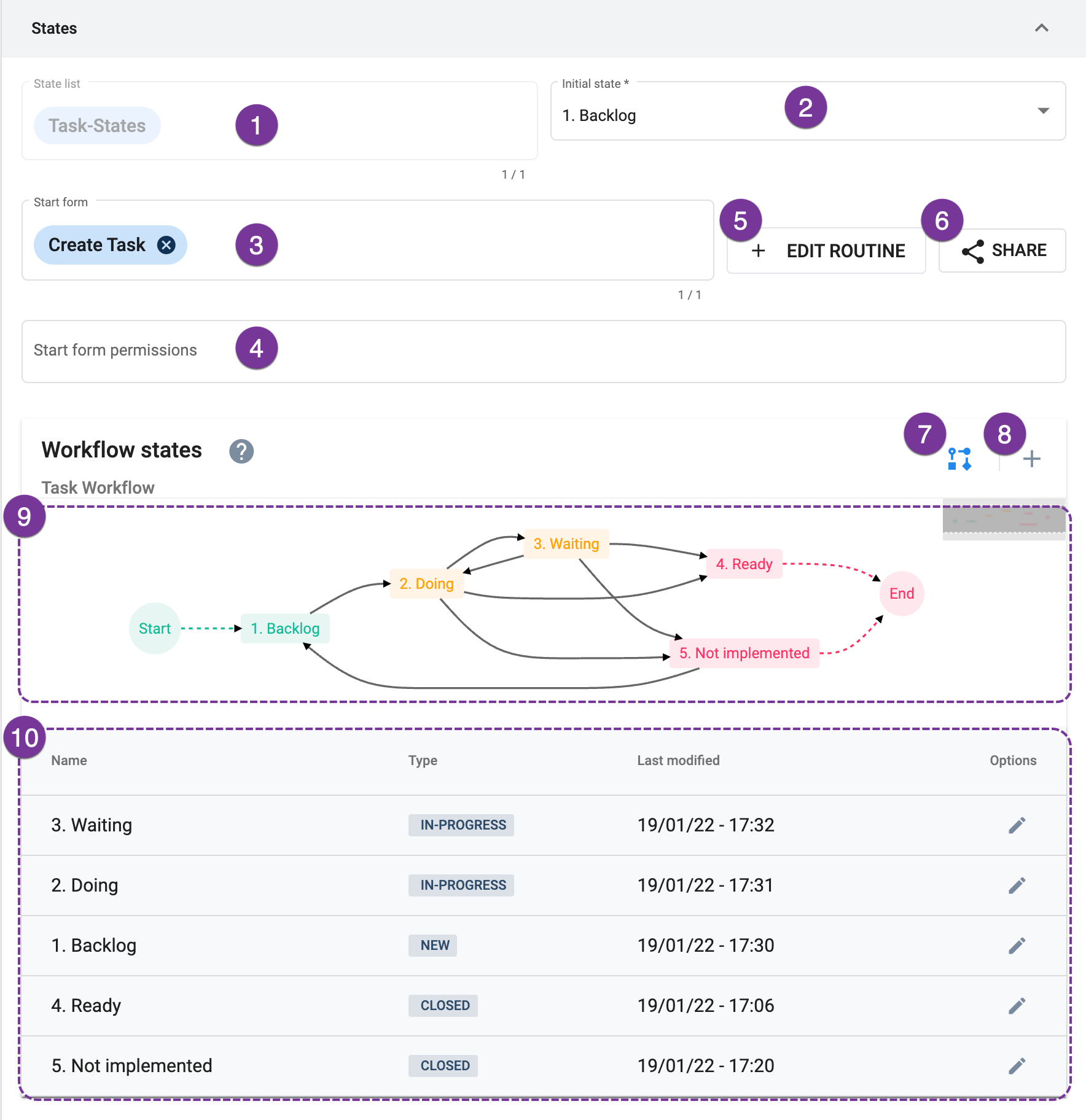Click the Start form permissions field
The width and height of the screenshot is (1086, 1120).
(x=544, y=351)
